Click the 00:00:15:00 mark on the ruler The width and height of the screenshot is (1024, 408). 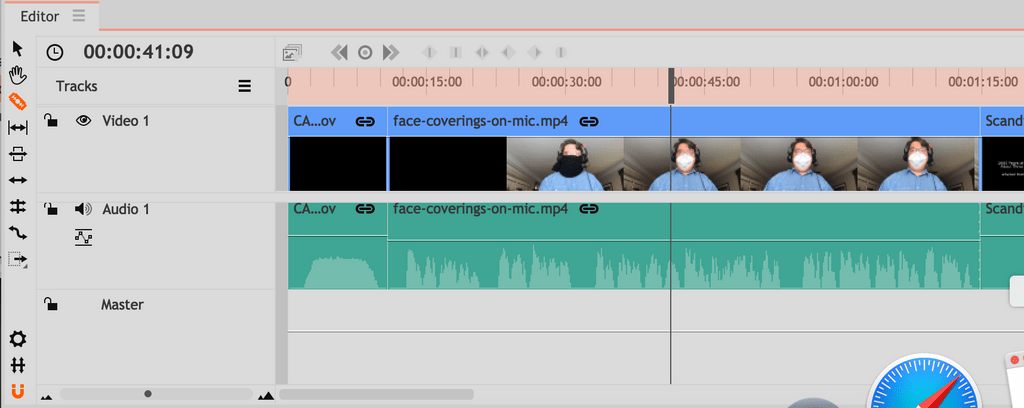pos(427,82)
